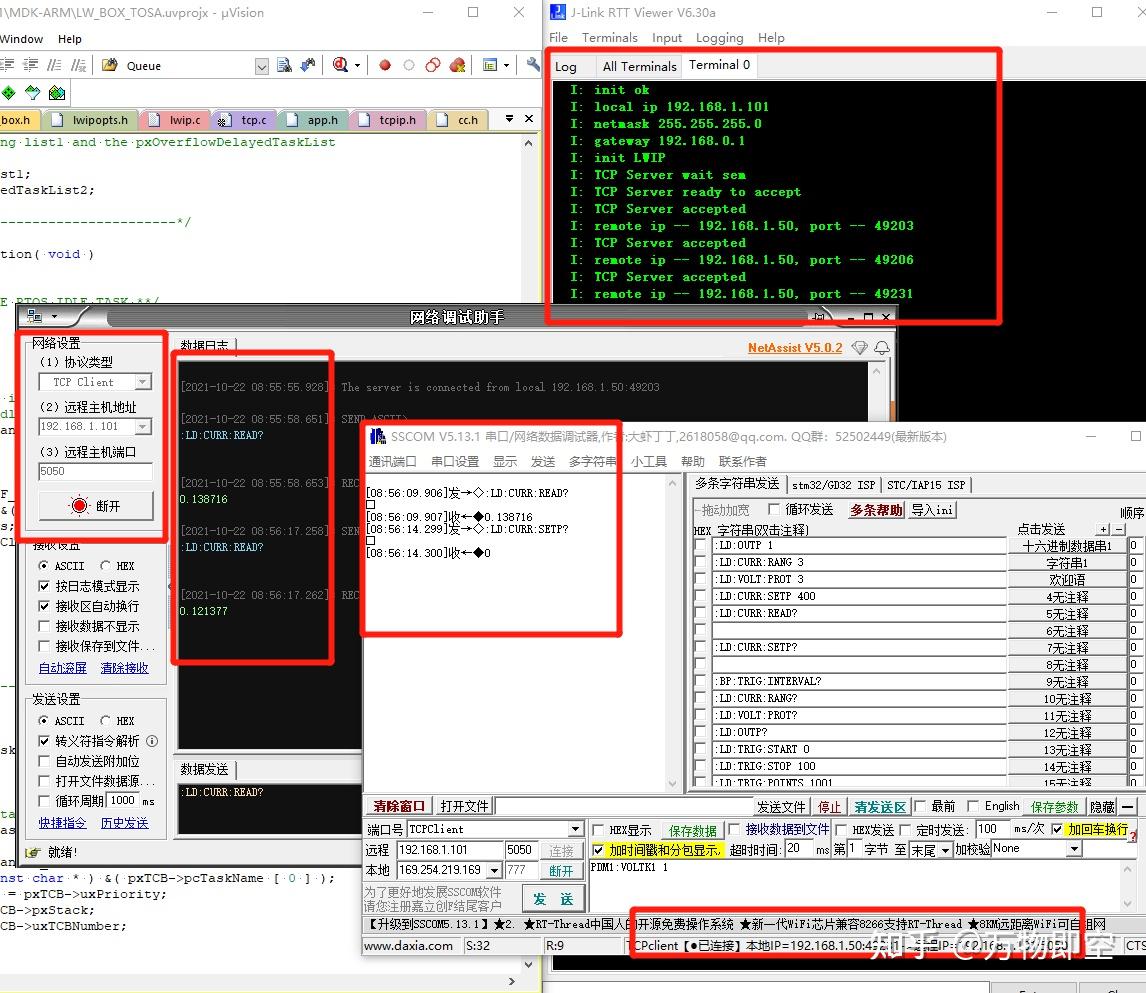Click the NetAssist V5.0.2 link
The width and height of the screenshot is (1146, 993).
pyautogui.click(x=794, y=348)
